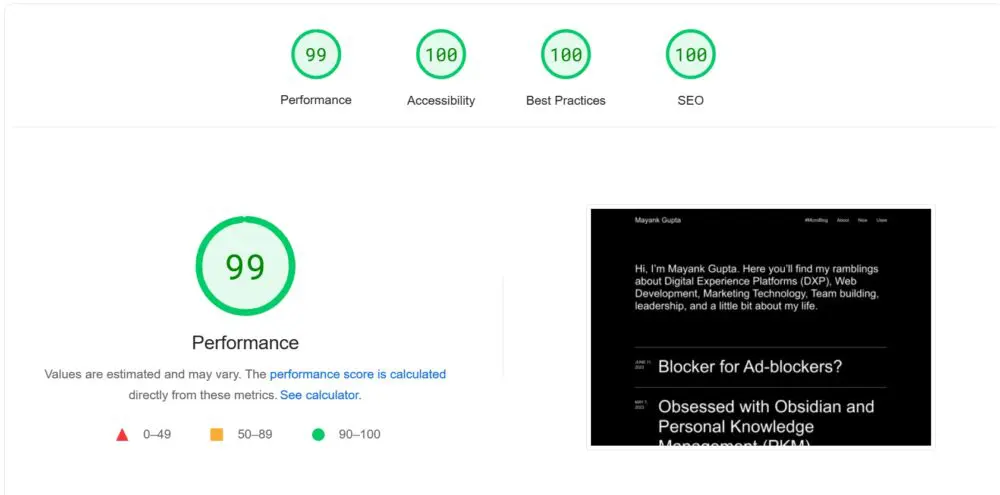Image resolution: width=1000 pixels, height=495 pixels.
Task: Click the Accessibility 100 score gauge
Action: 441,54
